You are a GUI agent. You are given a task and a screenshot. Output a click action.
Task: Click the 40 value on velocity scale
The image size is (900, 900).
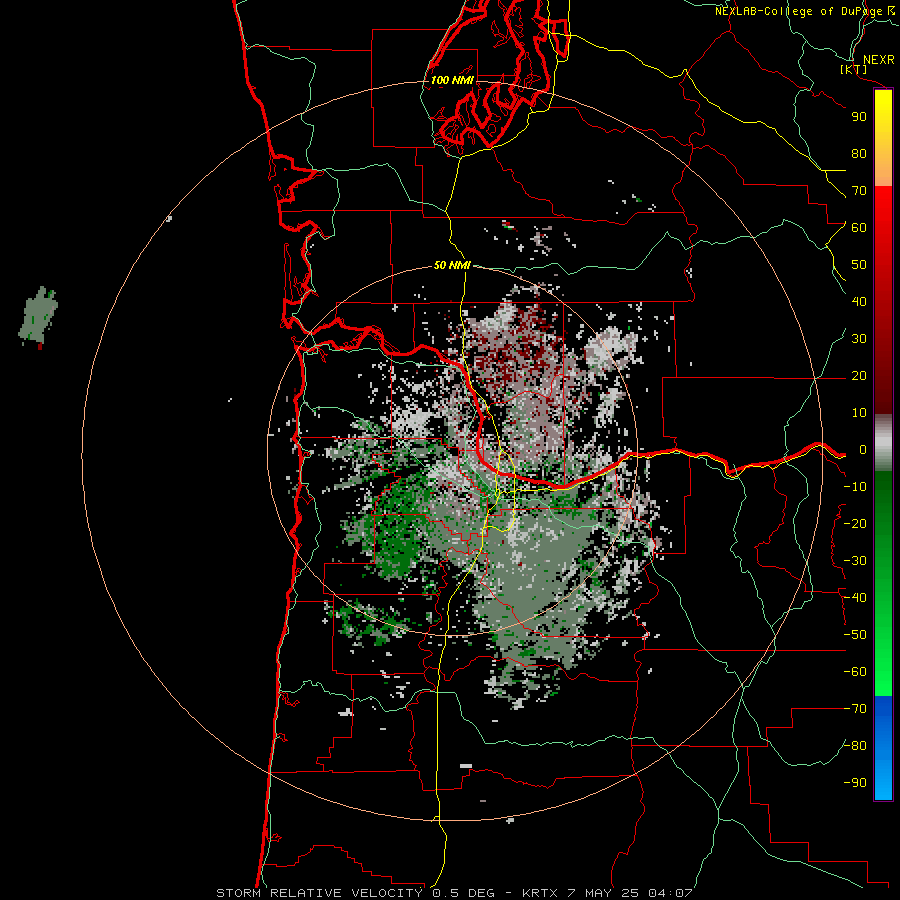859,302
